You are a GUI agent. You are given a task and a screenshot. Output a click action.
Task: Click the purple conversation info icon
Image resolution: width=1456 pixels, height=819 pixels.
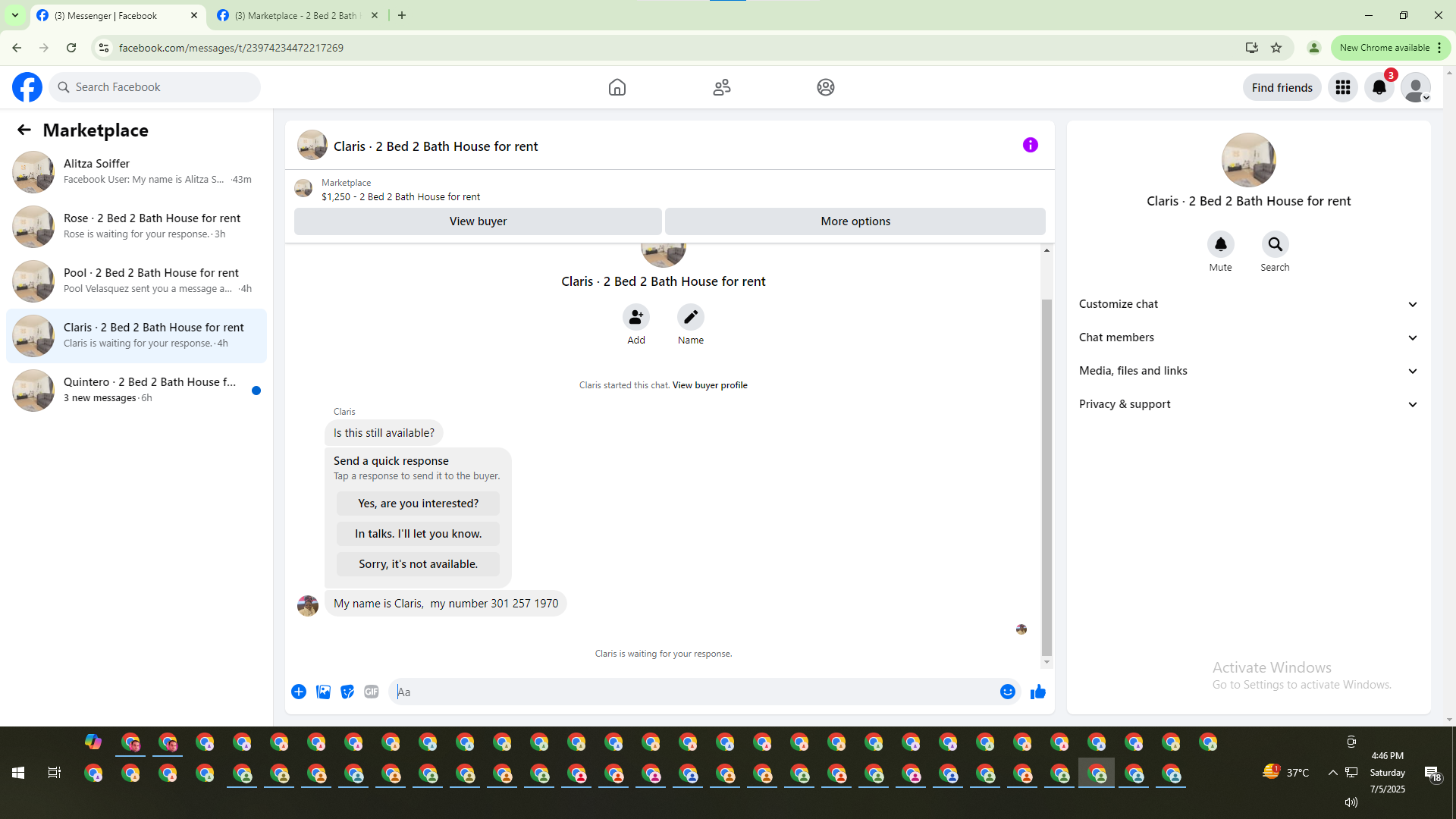click(1030, 145)
